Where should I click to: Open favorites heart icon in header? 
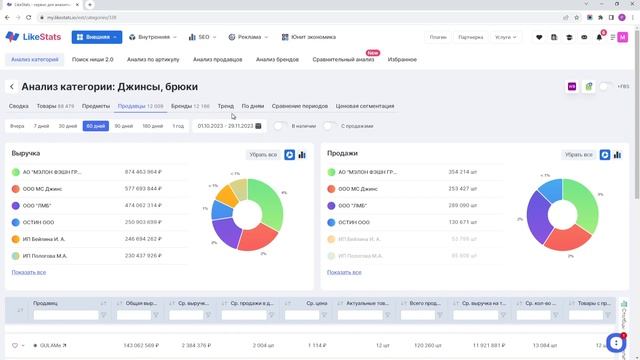point(539,37)
